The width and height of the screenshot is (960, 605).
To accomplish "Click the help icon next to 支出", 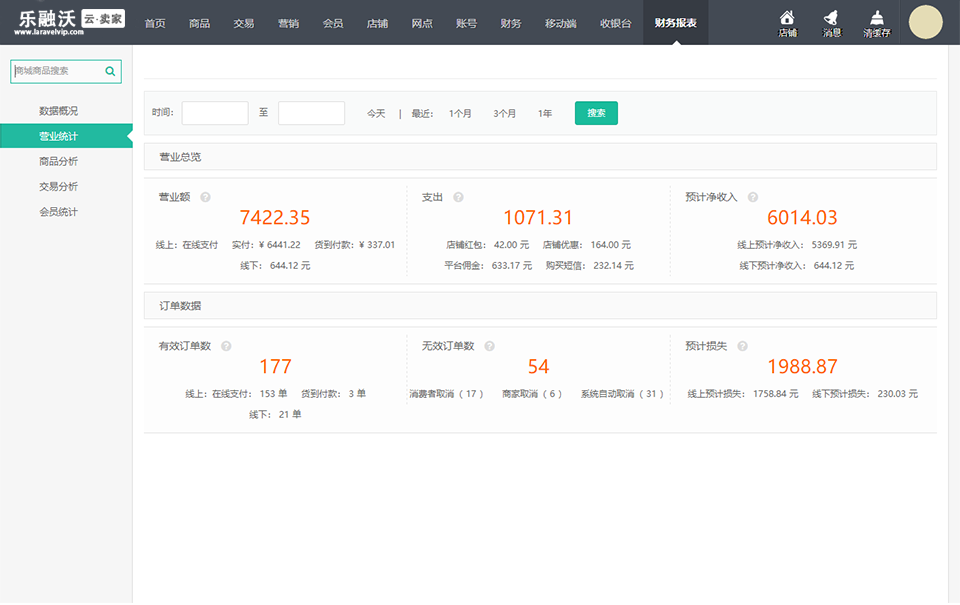I will [x=458, y=197].
